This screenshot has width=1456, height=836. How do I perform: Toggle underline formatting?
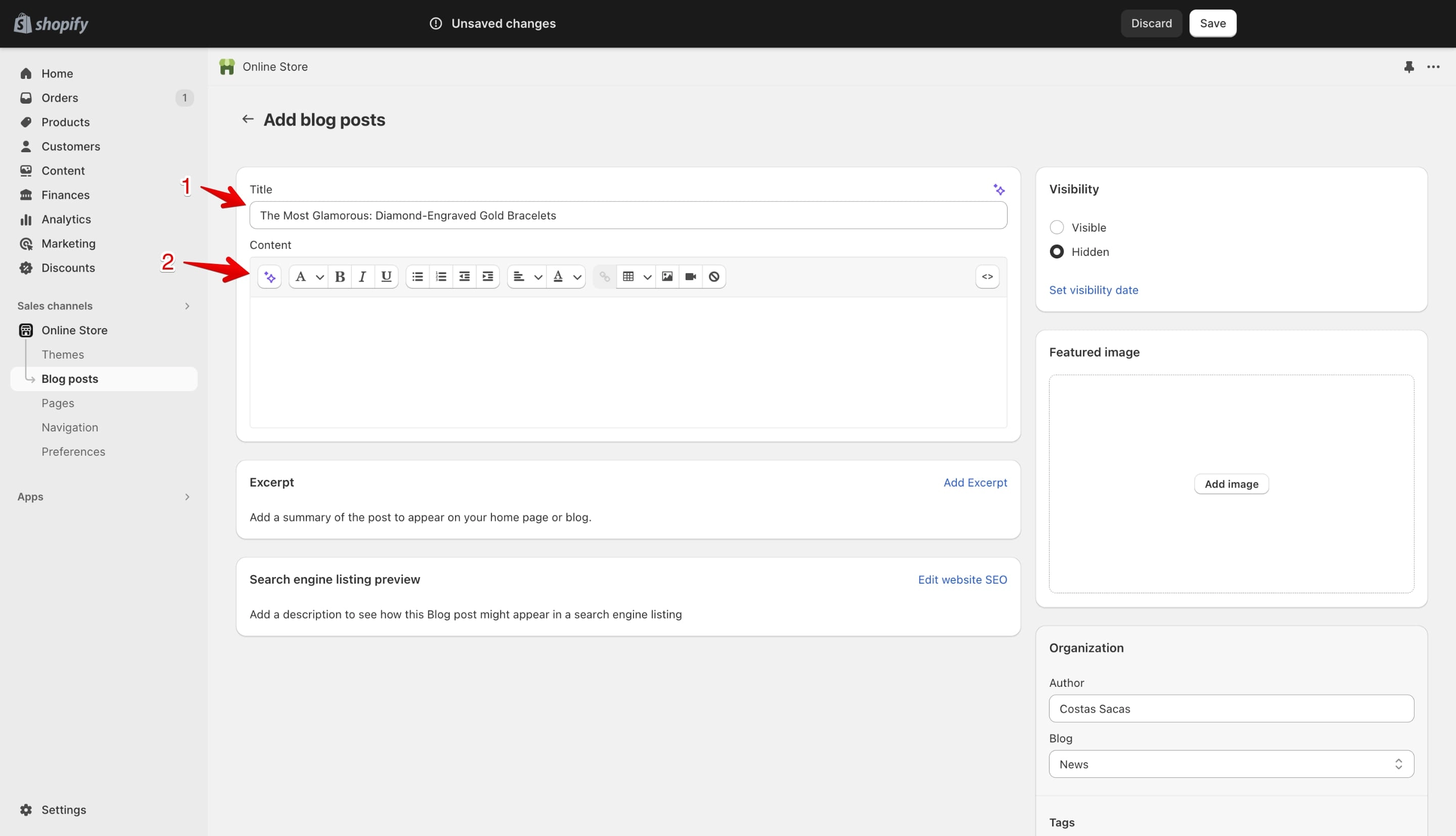coord(386,277)
